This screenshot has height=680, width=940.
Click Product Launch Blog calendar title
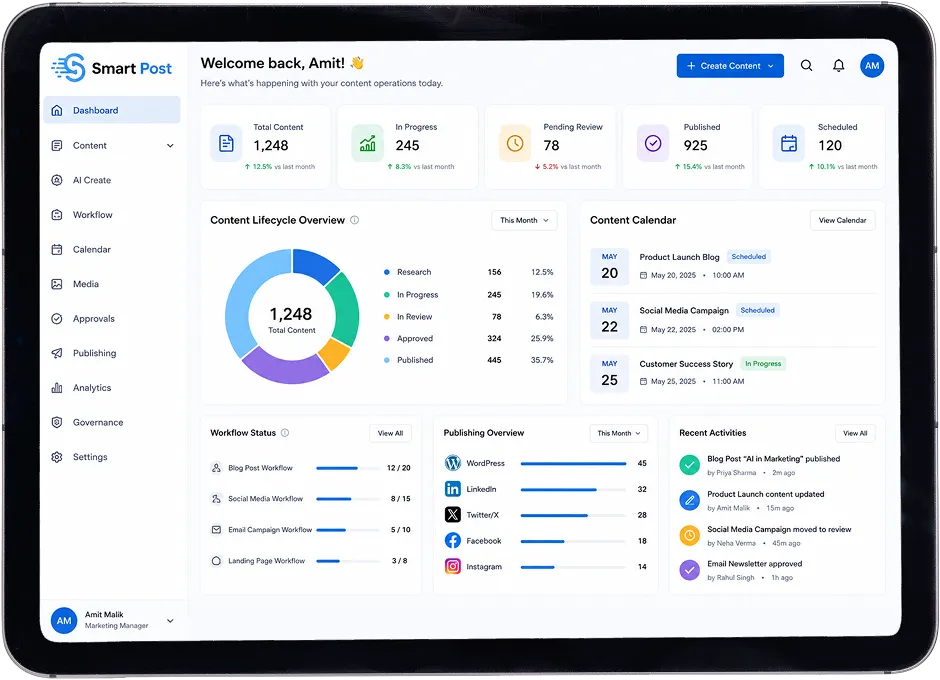(679, 257)
